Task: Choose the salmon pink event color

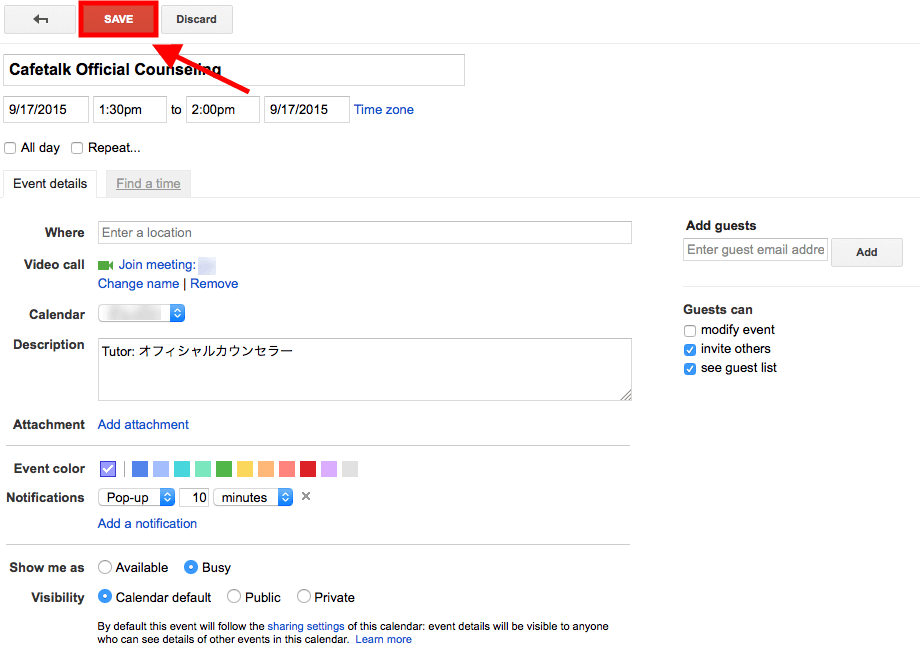Action: (287, 469)
